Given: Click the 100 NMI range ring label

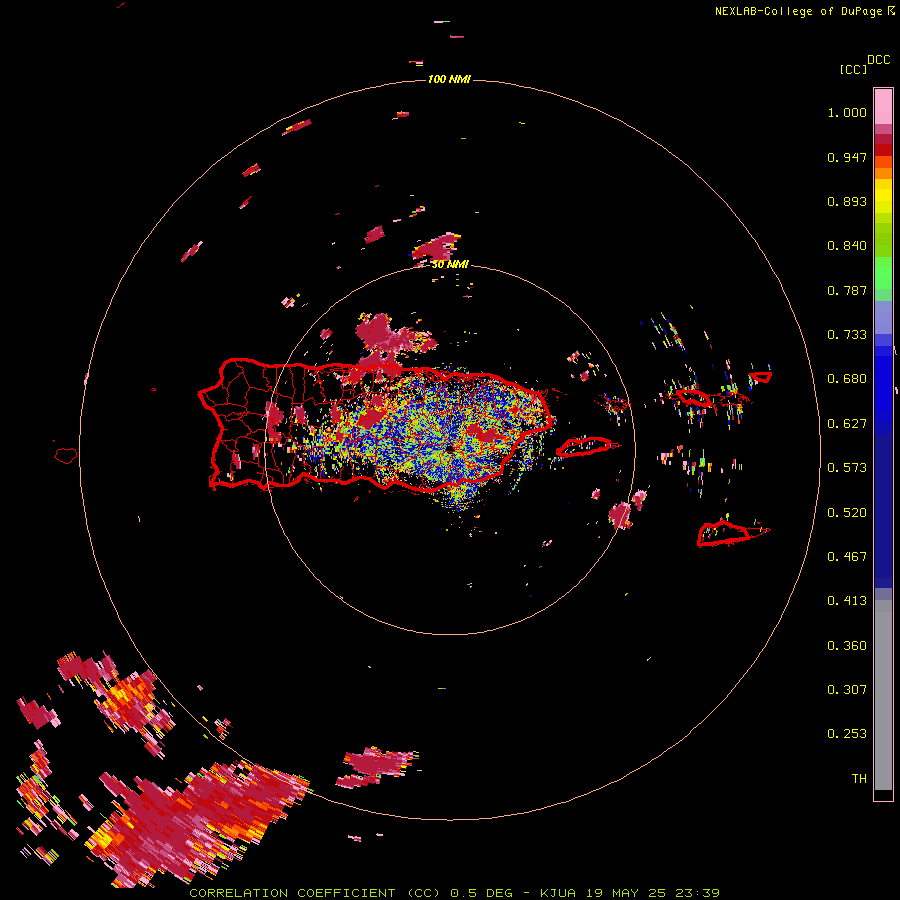Looking at the screenshot, I should coord(449,79).
